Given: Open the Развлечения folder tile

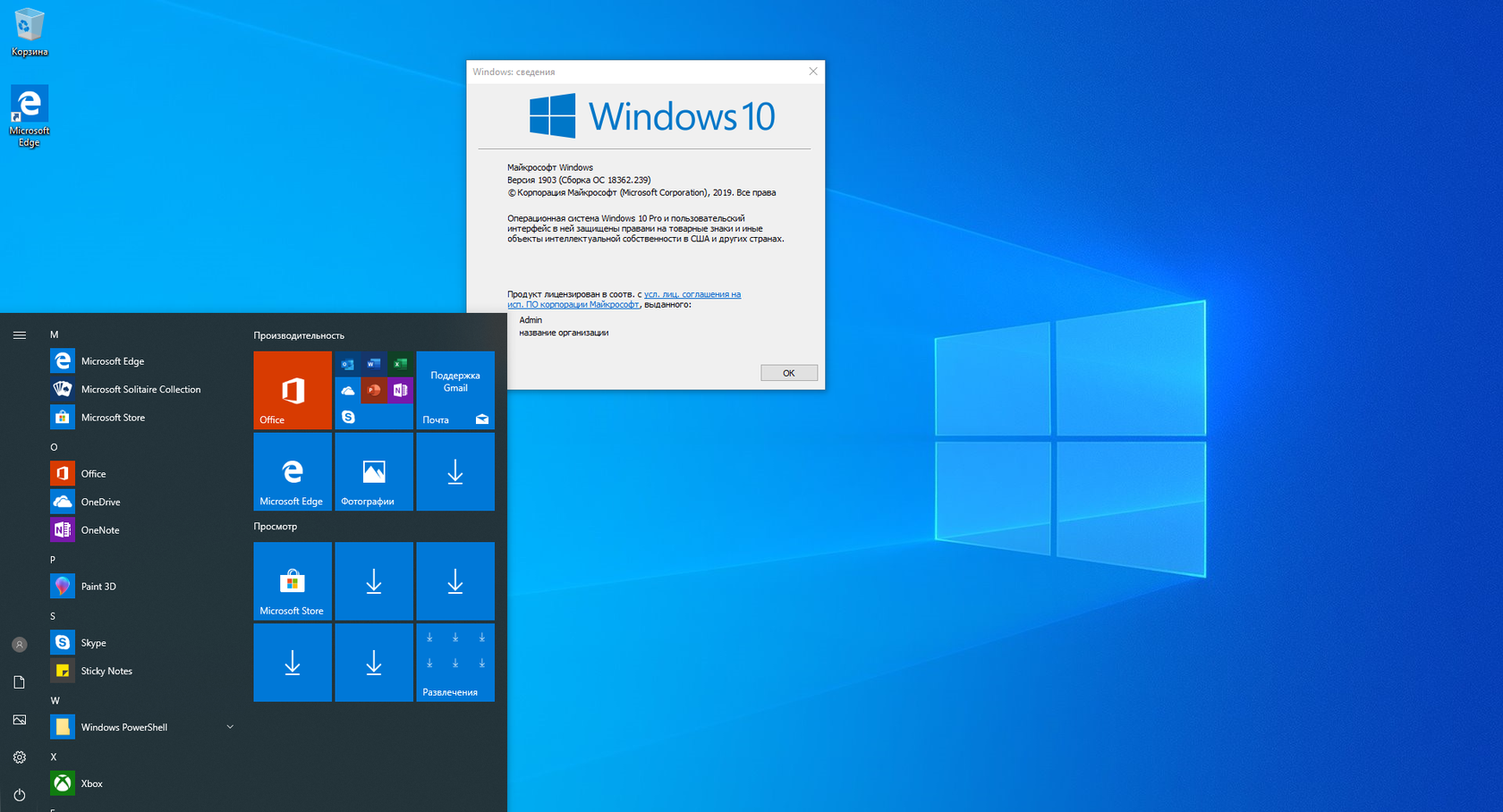Looking at the screenshot, I should (455, 663).
